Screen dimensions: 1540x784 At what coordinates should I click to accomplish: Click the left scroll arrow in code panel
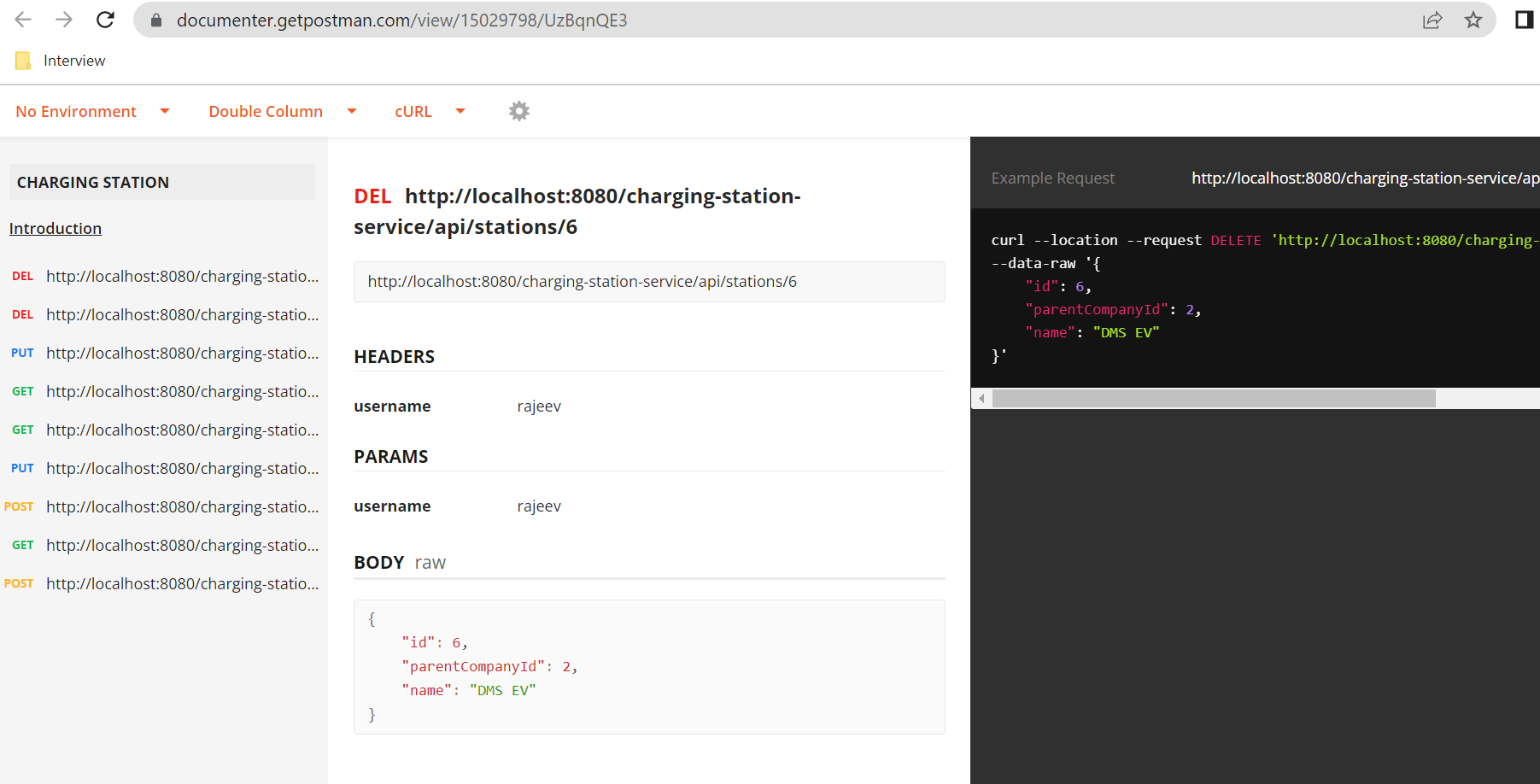pos(981,399)
